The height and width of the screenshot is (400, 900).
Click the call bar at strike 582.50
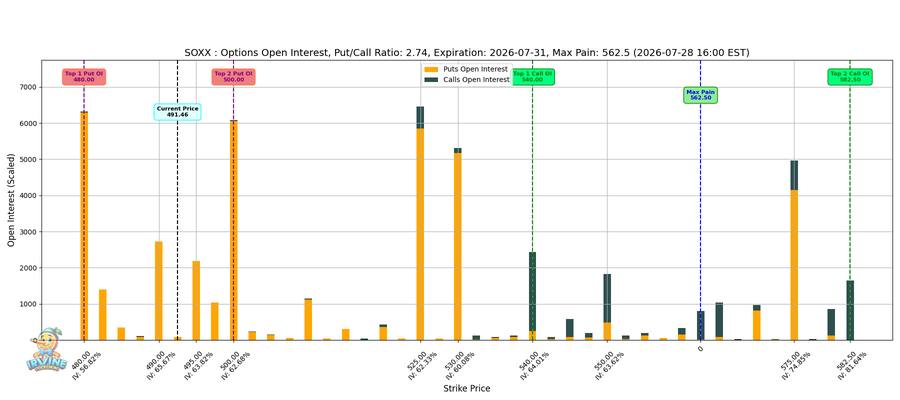click(x=850, y=310)
